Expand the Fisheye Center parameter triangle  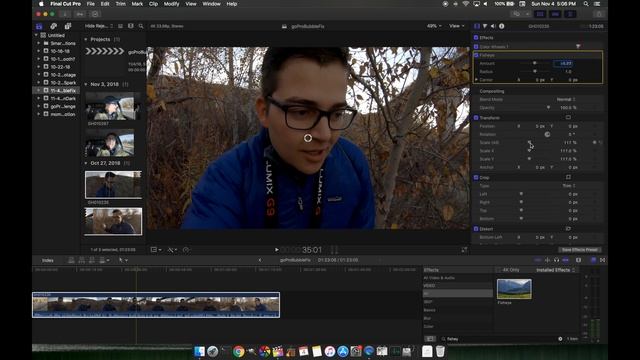click(476, 80)
